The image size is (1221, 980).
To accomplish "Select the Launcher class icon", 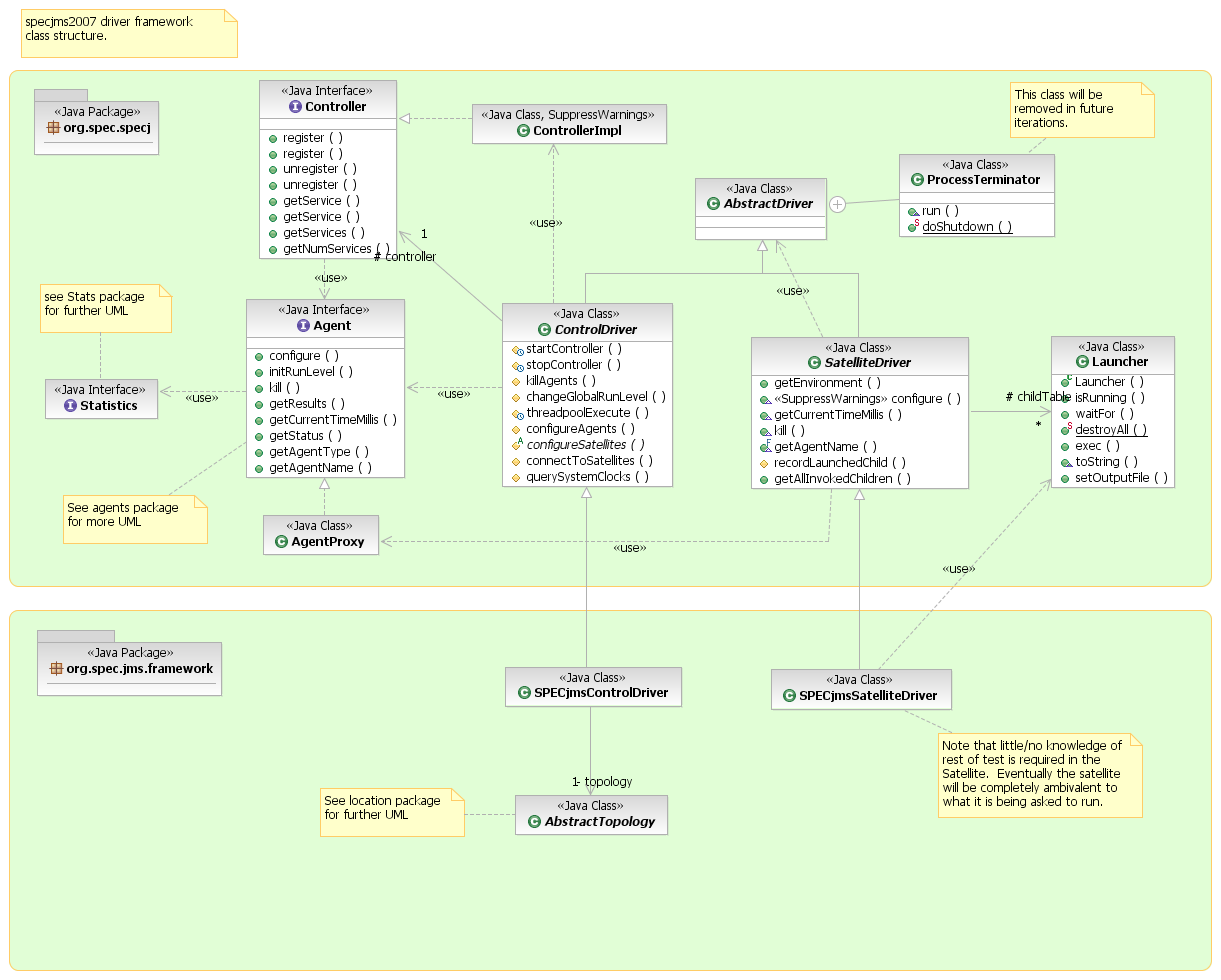I will (1081, 362).
